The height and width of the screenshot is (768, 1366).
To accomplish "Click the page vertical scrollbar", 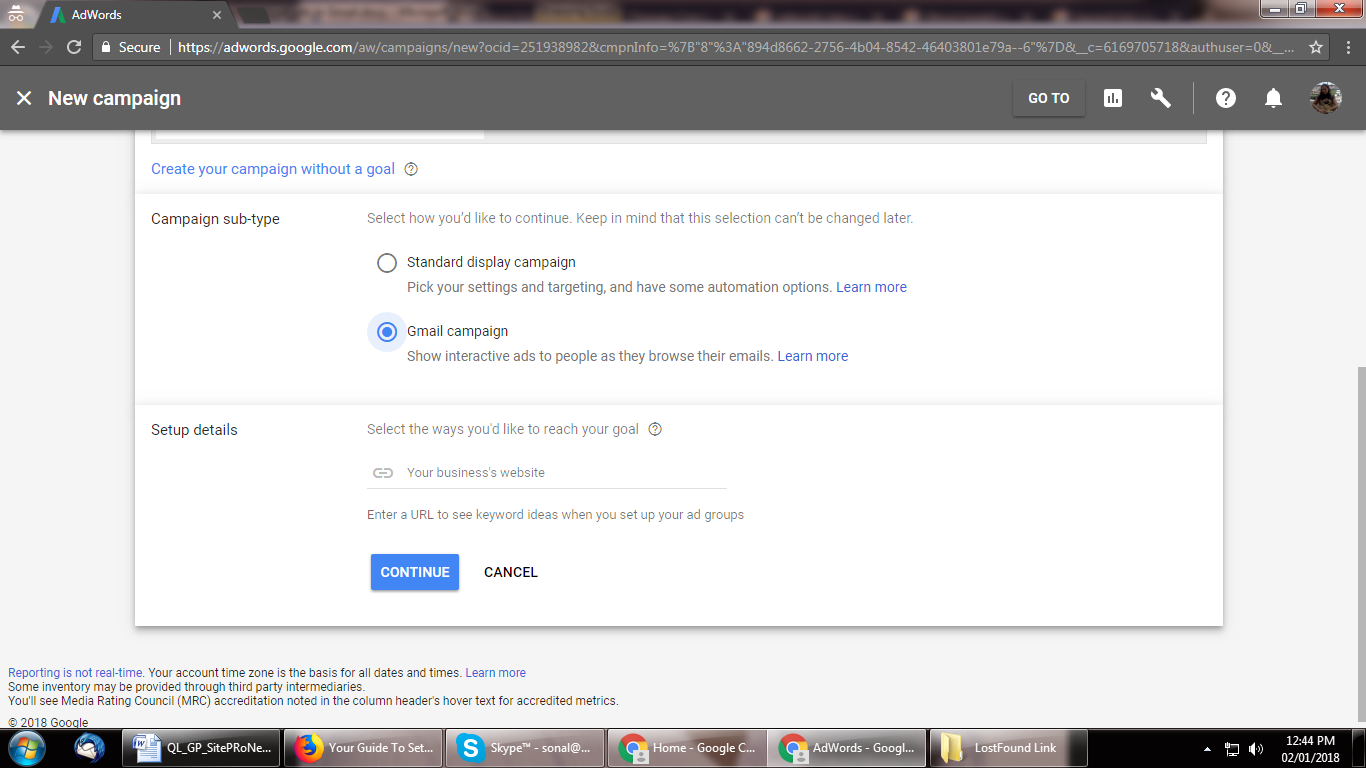I will [1360, 545].
